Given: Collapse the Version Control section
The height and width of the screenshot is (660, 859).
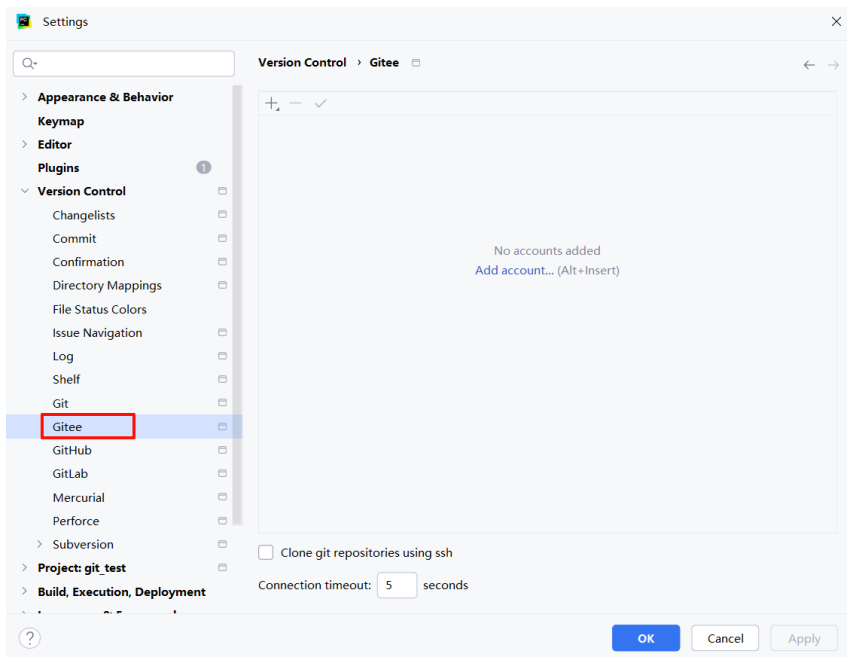Looking at the screenshot, I should pos(25,191).
